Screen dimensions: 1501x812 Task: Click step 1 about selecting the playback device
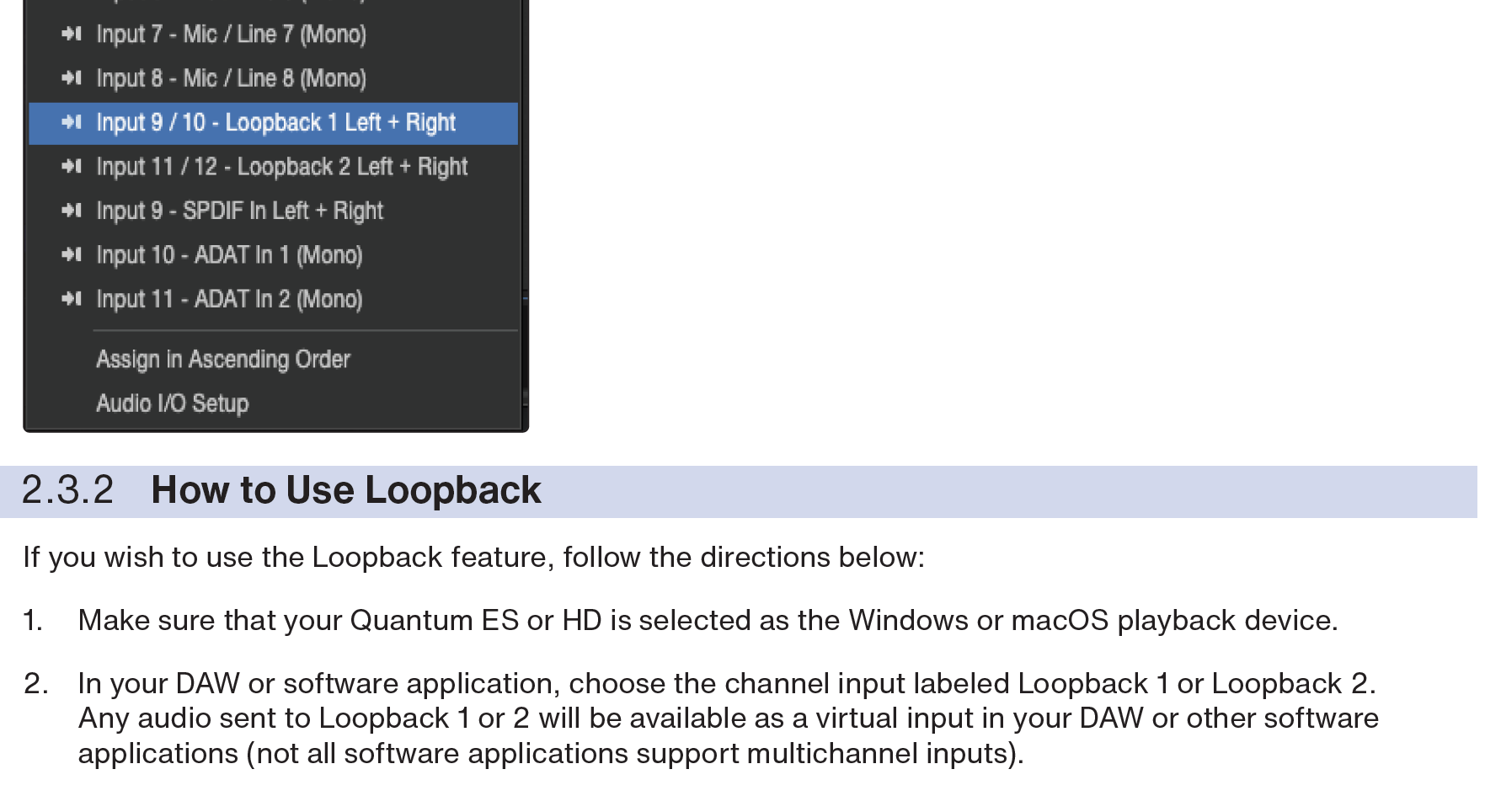[x=707, y=621]
